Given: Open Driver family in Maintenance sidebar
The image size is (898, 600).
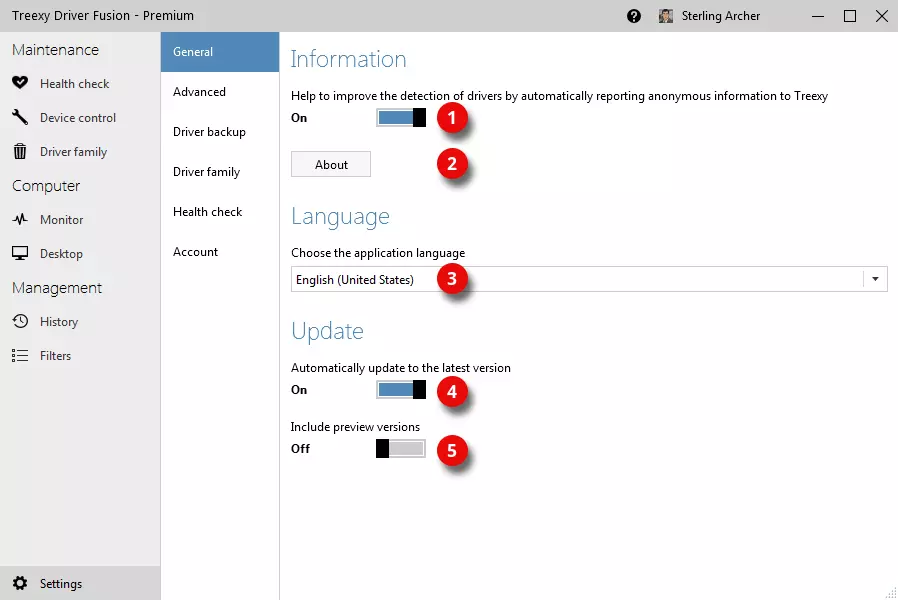Looking at the screenshot, I should click(80, 151).
